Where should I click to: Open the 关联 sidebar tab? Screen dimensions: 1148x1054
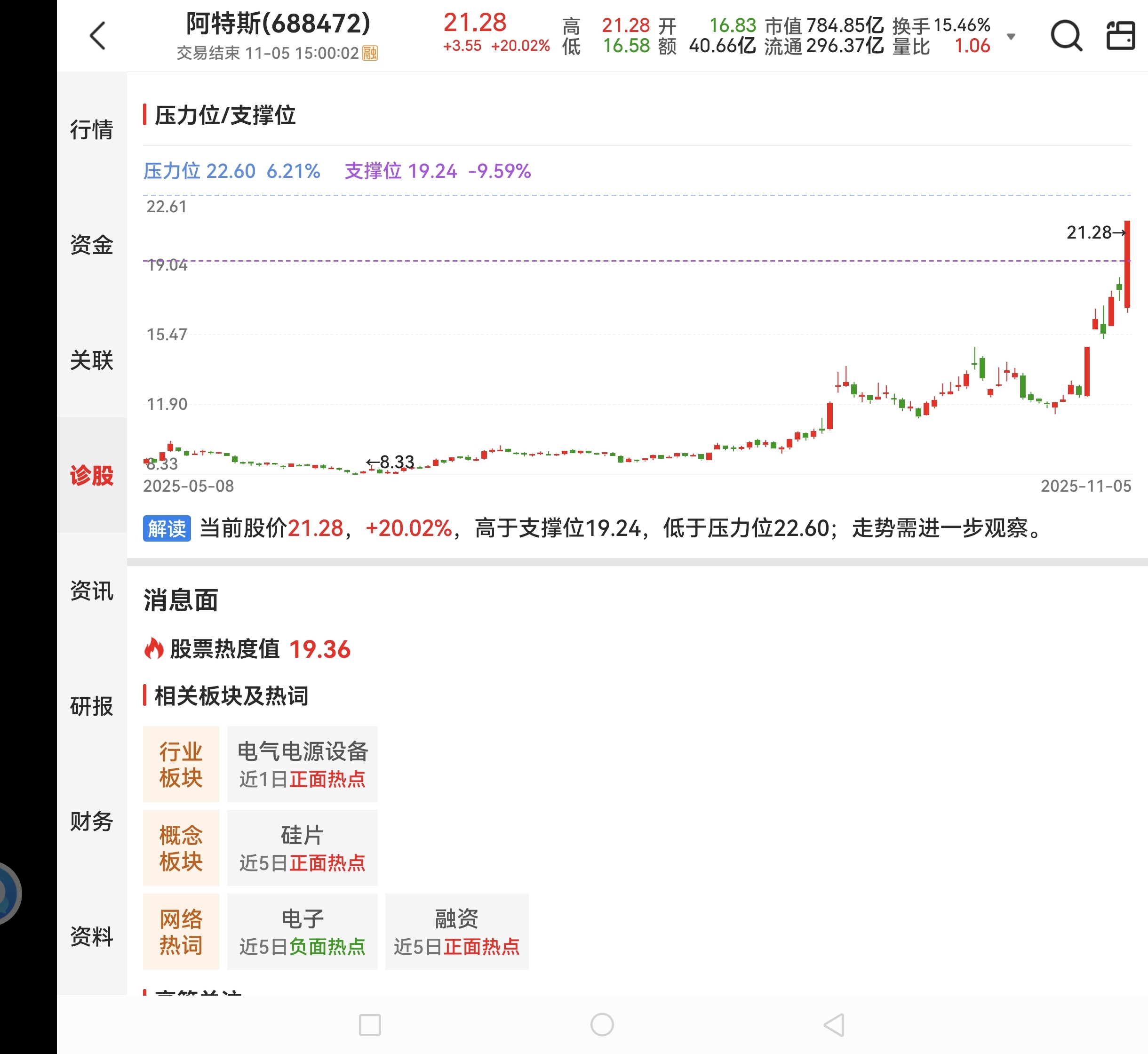(91, 360)
